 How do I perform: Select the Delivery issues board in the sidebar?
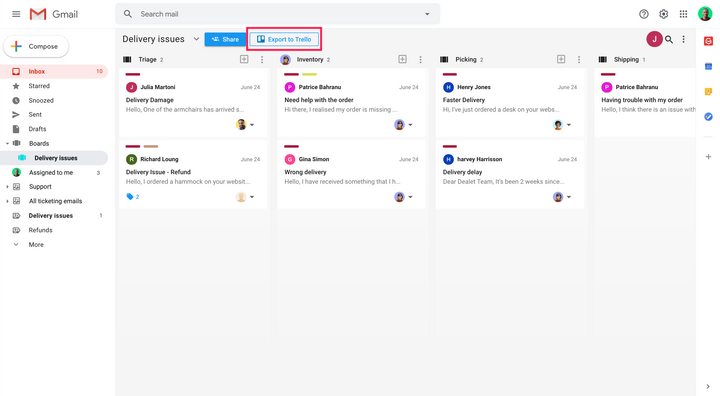click(x=54, y=158)
